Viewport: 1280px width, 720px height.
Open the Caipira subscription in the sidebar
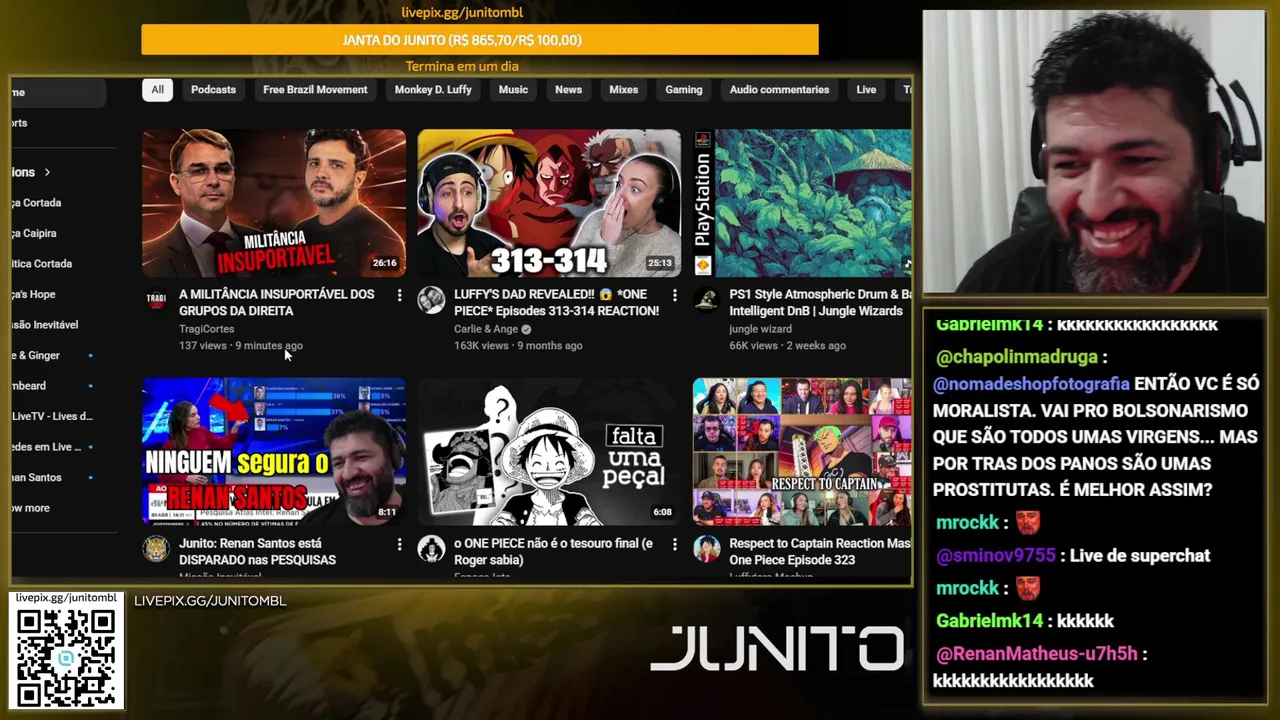point(34,233)
